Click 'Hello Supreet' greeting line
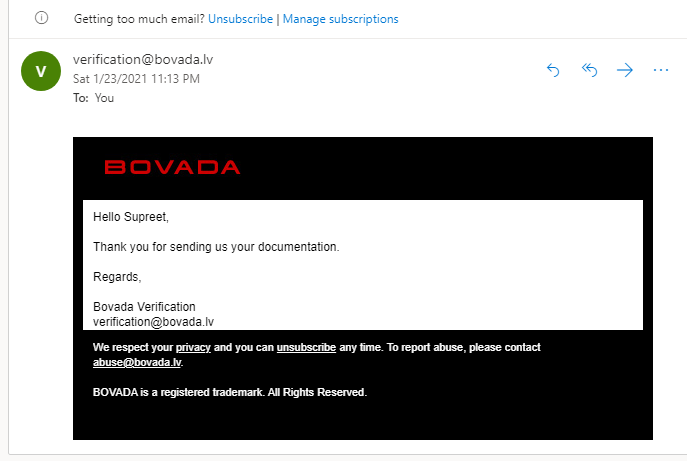The image size is (687, 461). [131, 217]
